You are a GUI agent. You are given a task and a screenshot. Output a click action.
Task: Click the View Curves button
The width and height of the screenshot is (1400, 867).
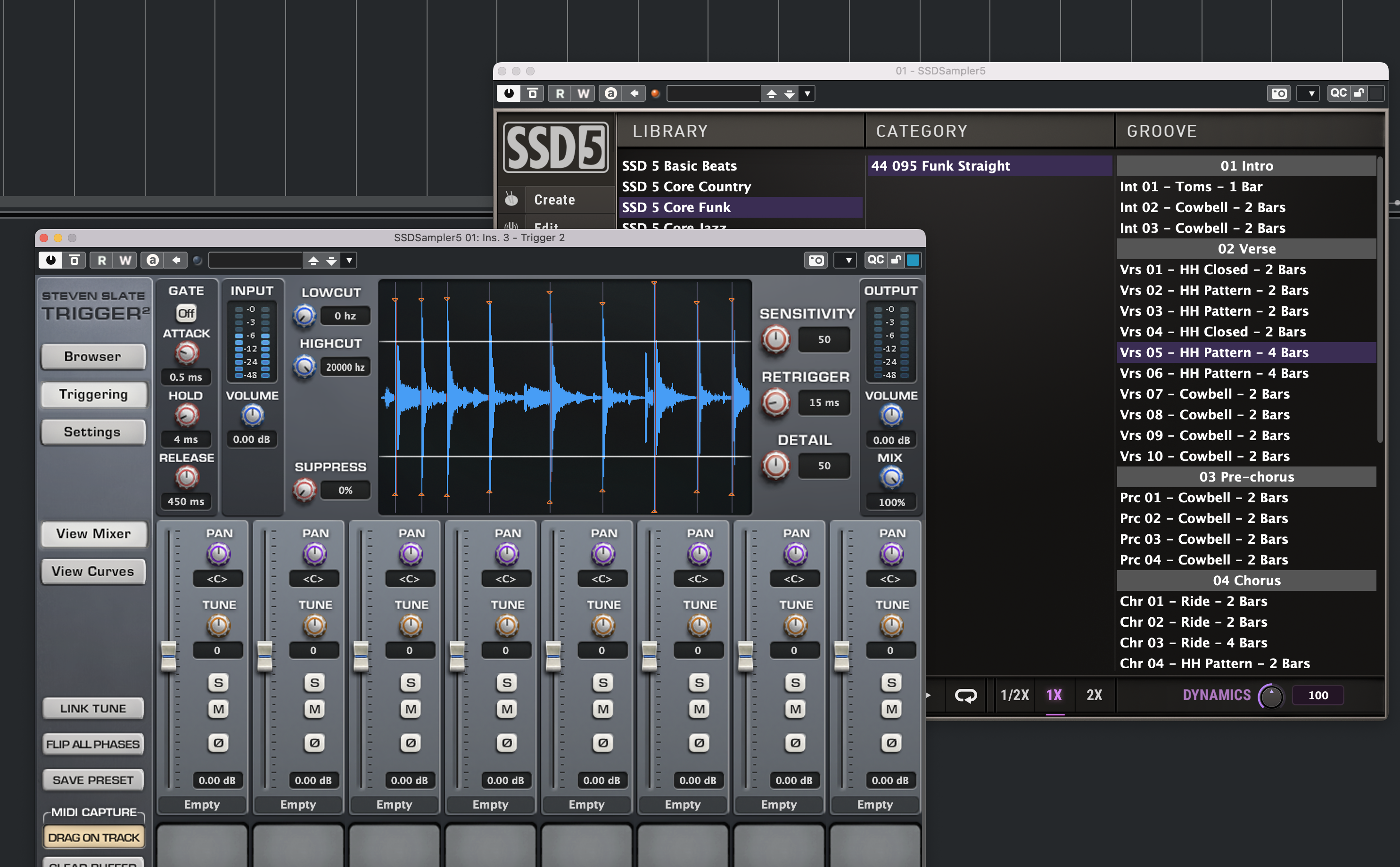[x=93, y=572]
